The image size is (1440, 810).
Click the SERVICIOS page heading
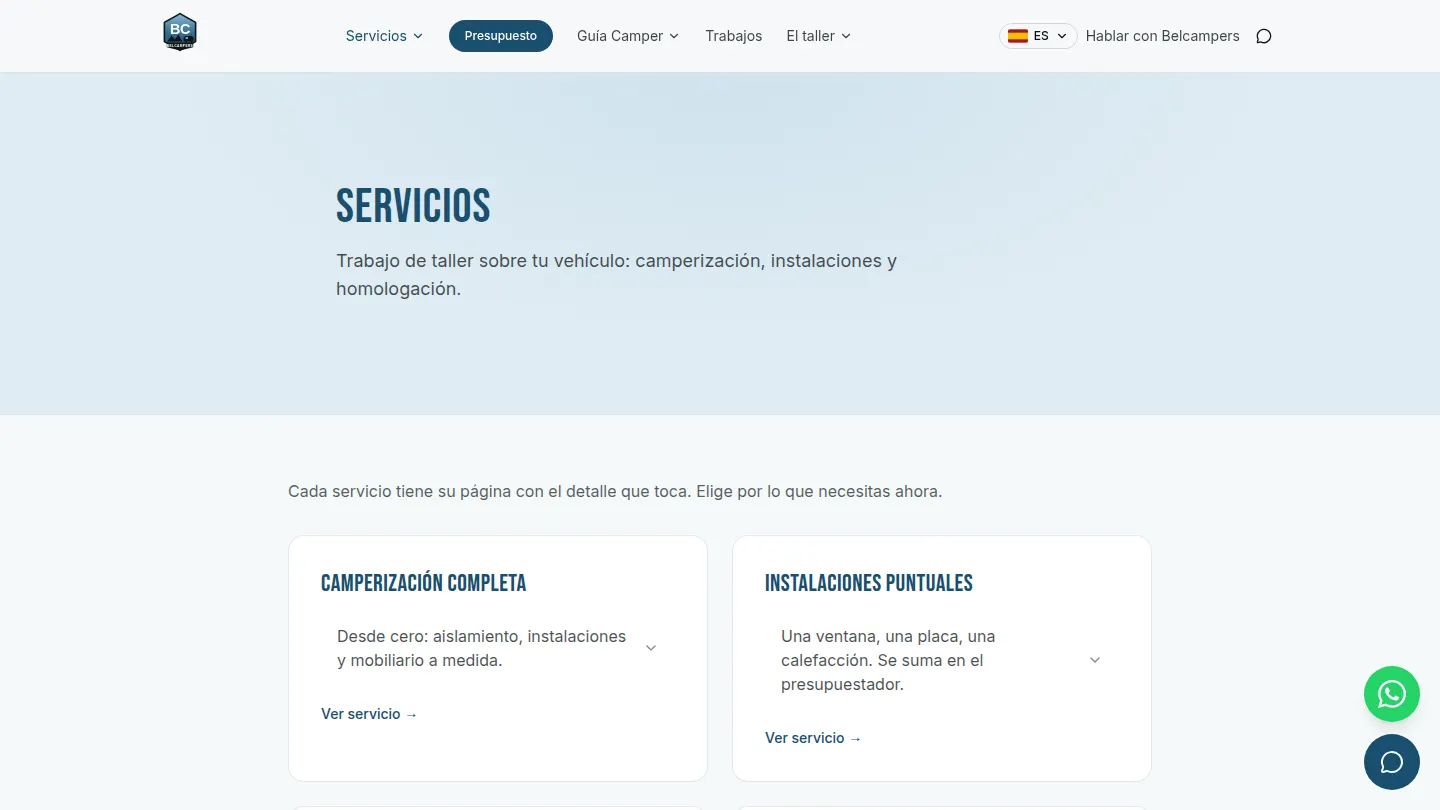[413, 206]
